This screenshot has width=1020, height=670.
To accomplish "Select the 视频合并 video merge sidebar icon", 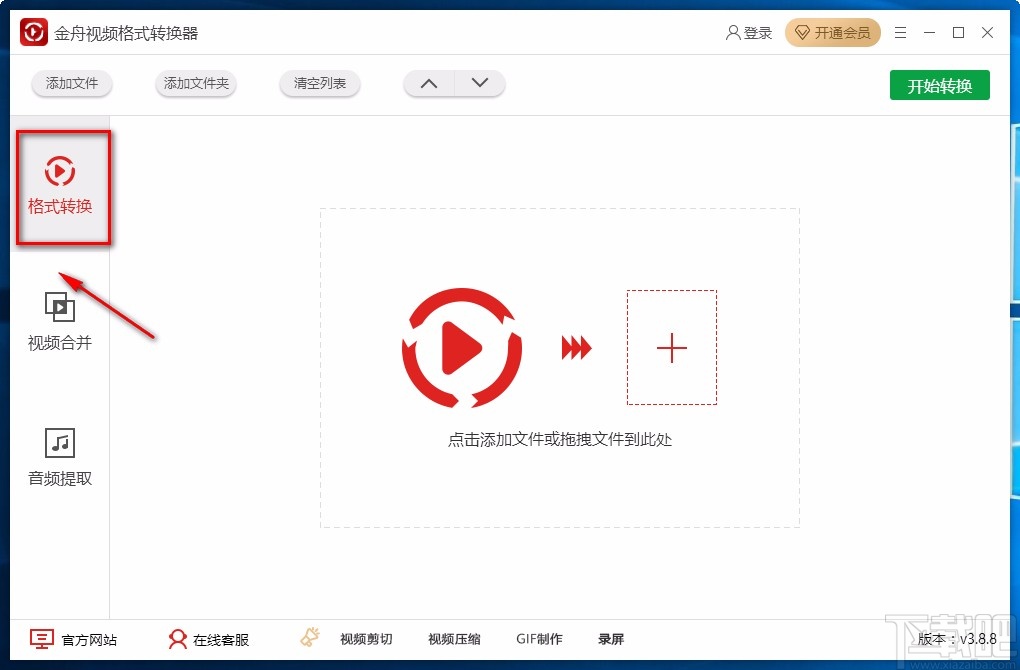I will point(59,306).
